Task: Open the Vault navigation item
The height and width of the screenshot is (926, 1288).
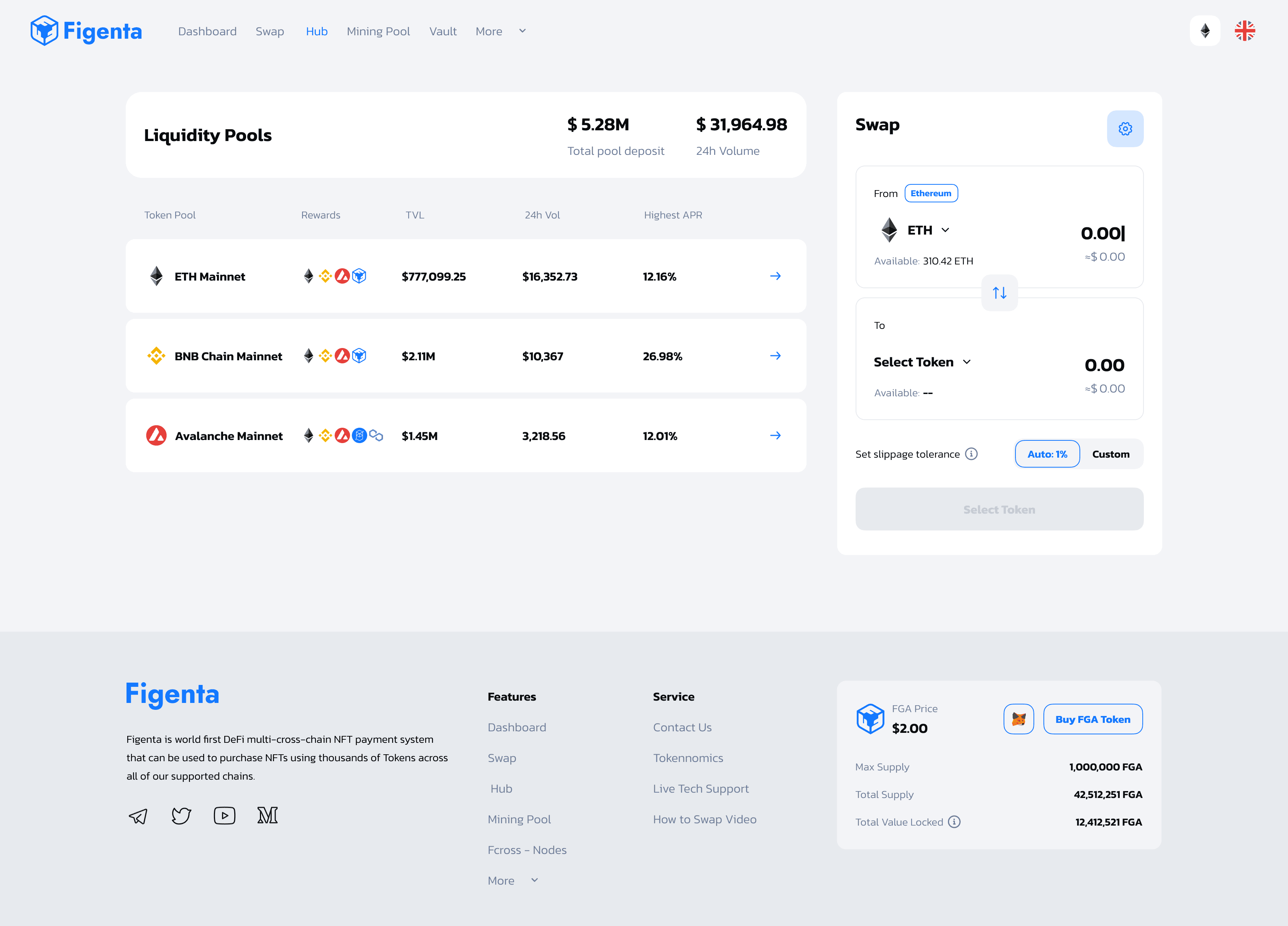Action: [x=443, y=31]
